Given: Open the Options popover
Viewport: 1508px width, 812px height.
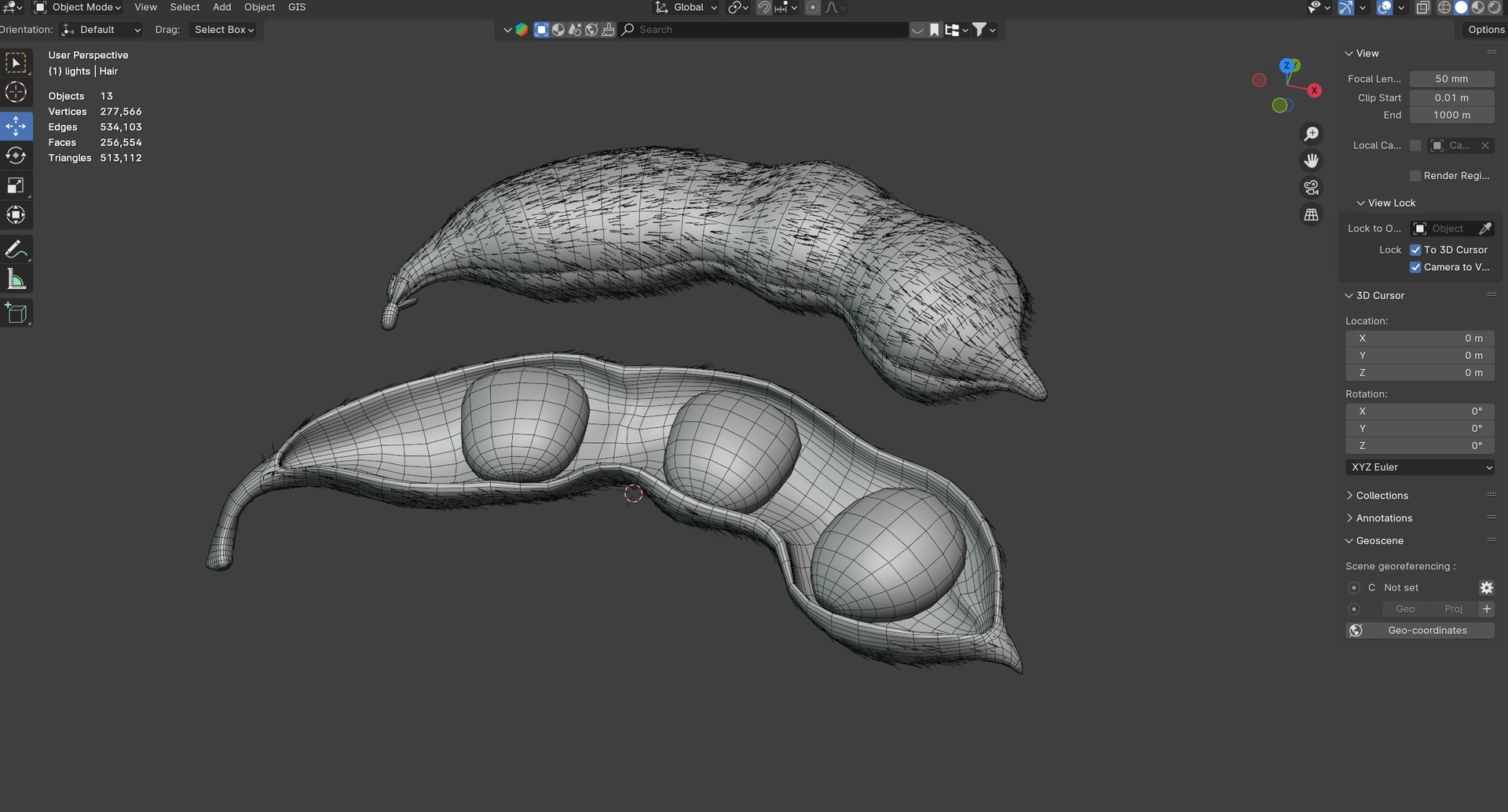Looking at the screenshot, I should click(1486, 30).
